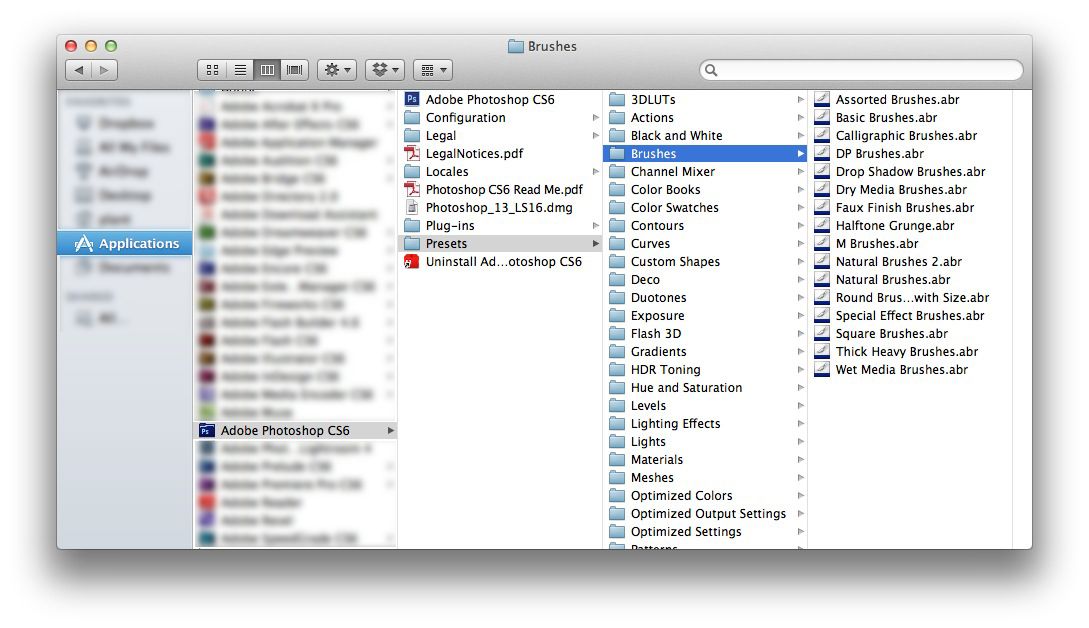Go forward with the right arrow
Screen dimensions: 1089x628
tap(104, 69)
